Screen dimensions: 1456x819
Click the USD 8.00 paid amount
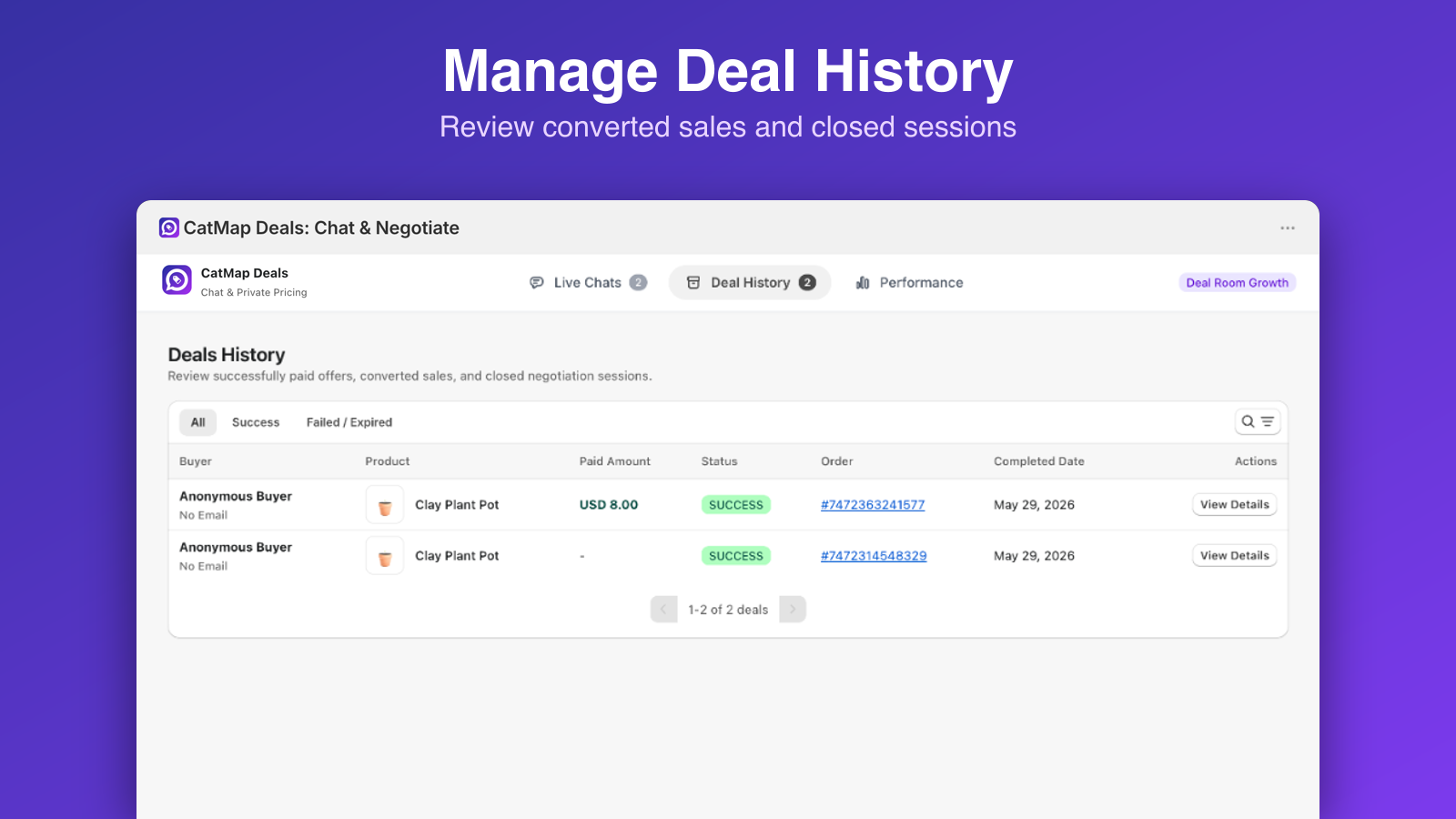click(609, 505)
